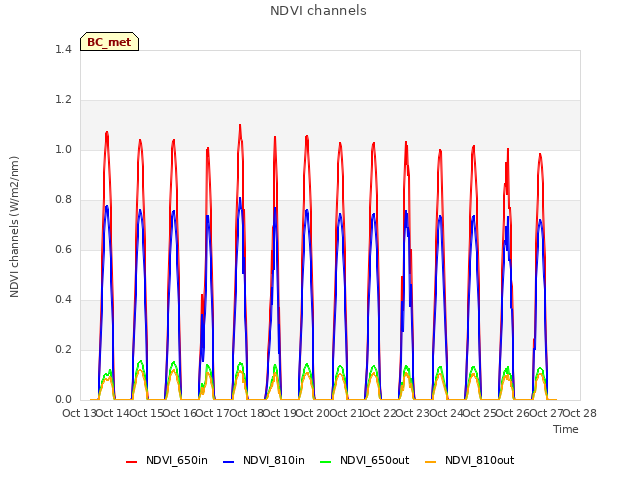This screenshot has height=480, width=640.
Task: Click the 0.2 y-axis tick label
Action: [x=63, y=349]
